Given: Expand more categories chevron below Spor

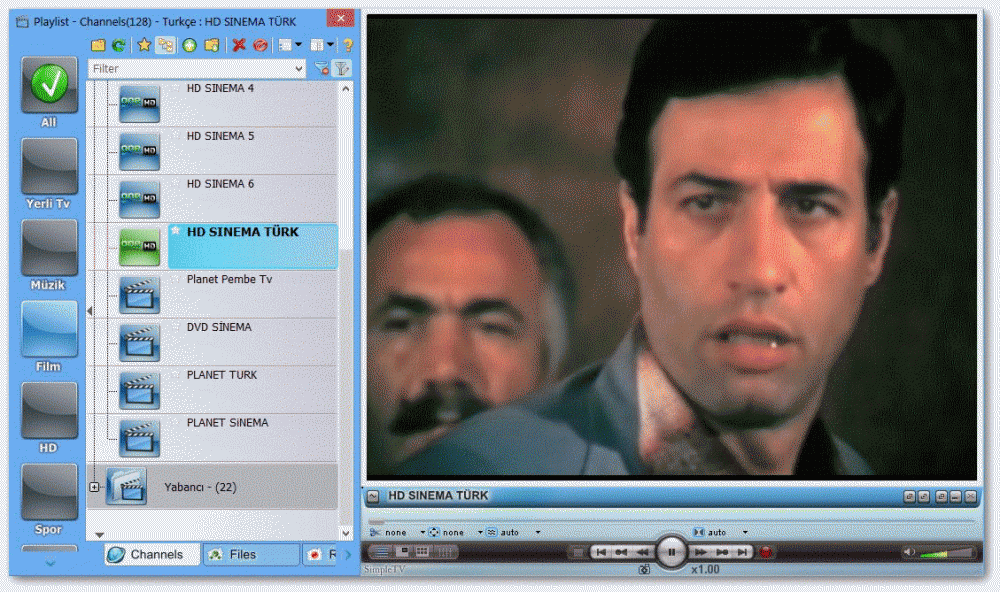Looking at the screenshot, I should coord(50,563).
